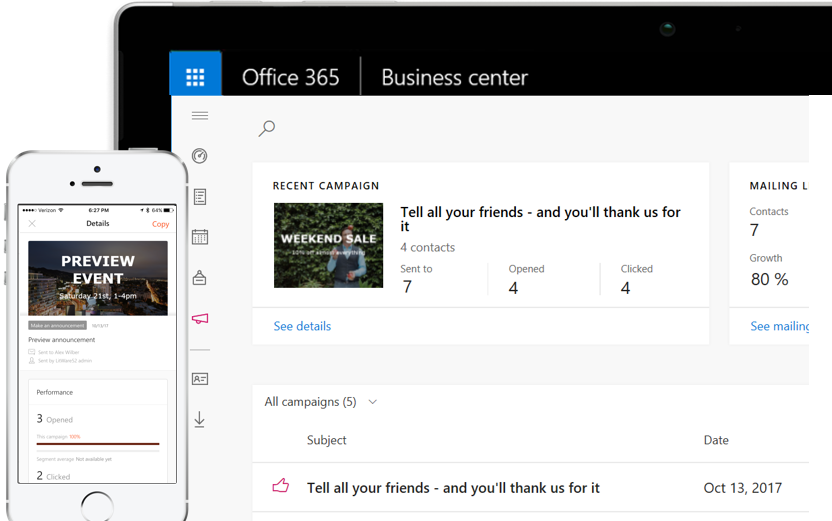
Task: Click the Opened count 4
Action: [513, 288]
